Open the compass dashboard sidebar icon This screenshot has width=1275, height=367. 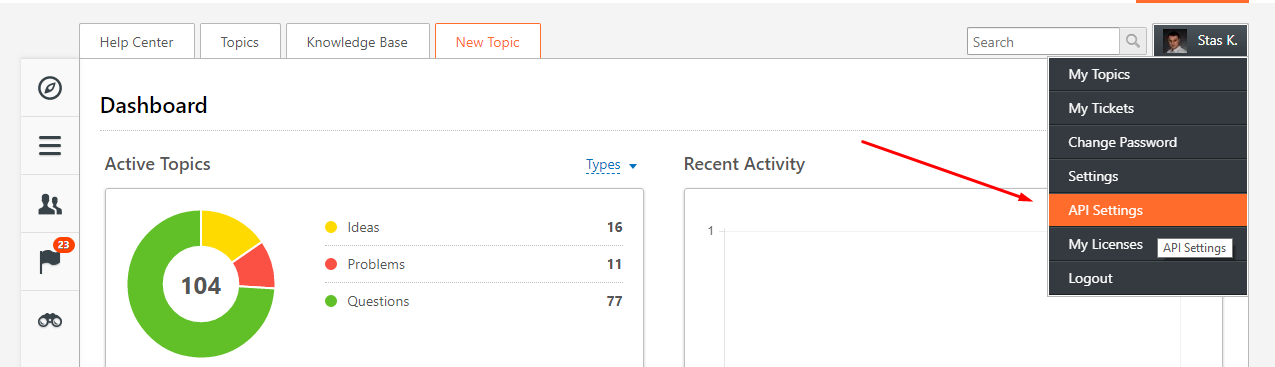point(50,88)
